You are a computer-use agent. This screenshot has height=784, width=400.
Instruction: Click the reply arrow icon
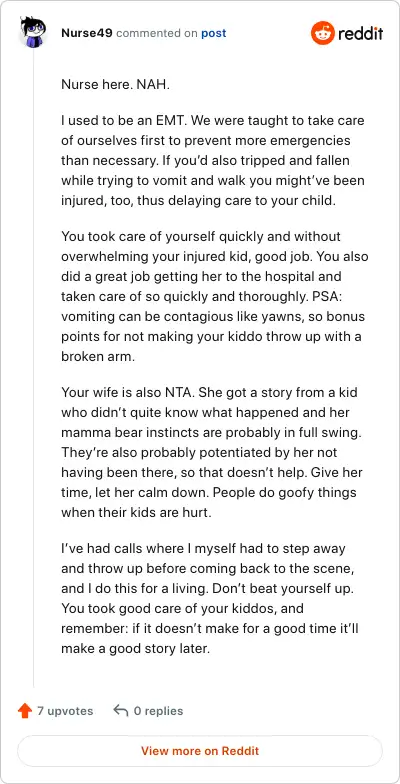coord(120,710)
